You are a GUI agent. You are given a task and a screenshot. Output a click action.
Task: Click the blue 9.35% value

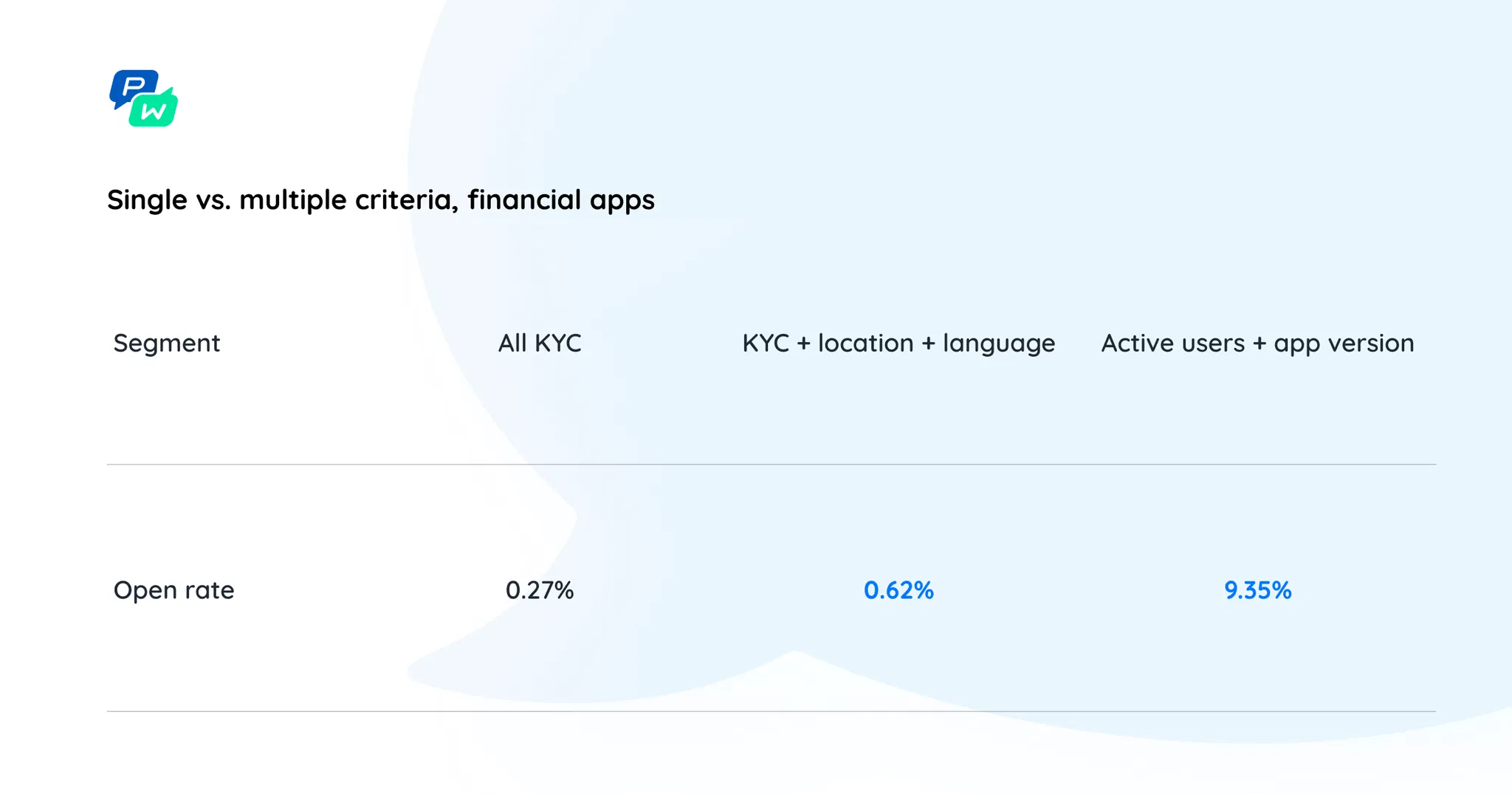tap(1257, 590)
